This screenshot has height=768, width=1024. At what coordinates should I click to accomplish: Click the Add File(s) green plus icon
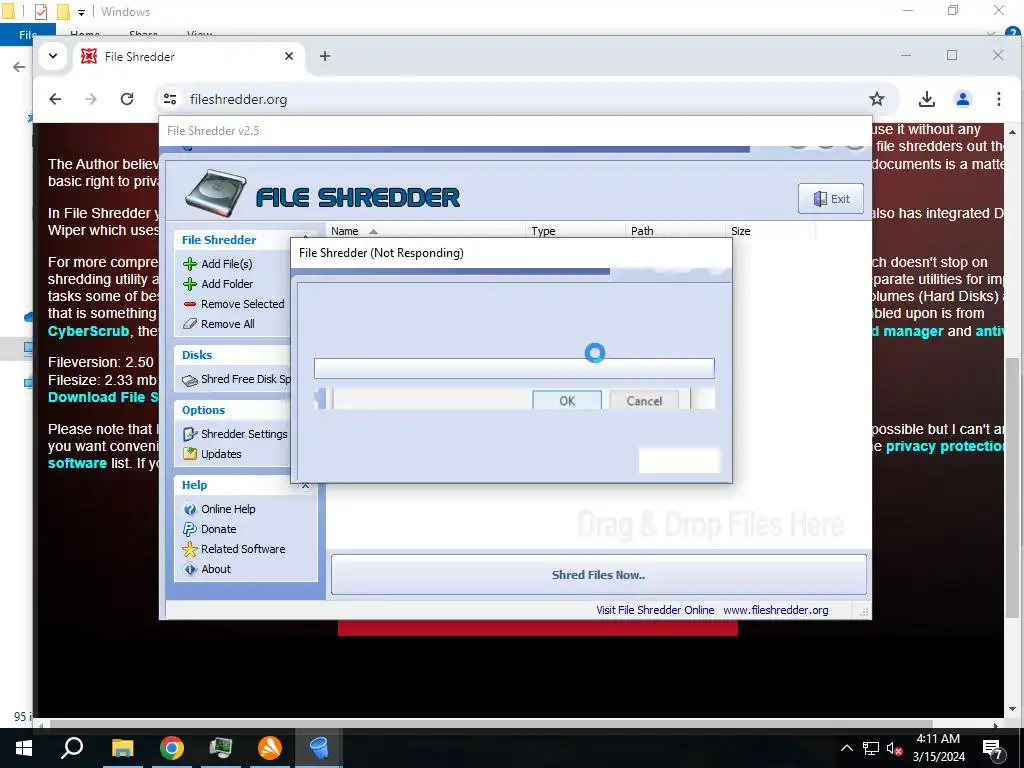click(x=189, y=264)
